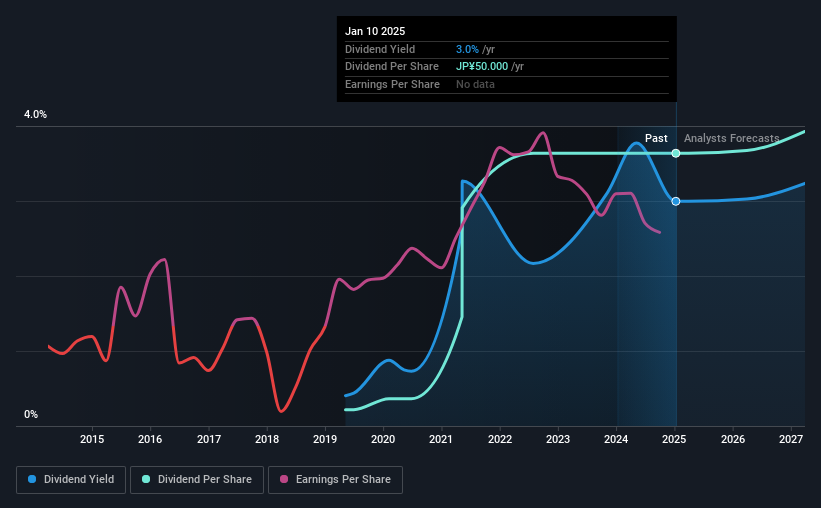Click the 2015 x-axis year label

[92, 439]
